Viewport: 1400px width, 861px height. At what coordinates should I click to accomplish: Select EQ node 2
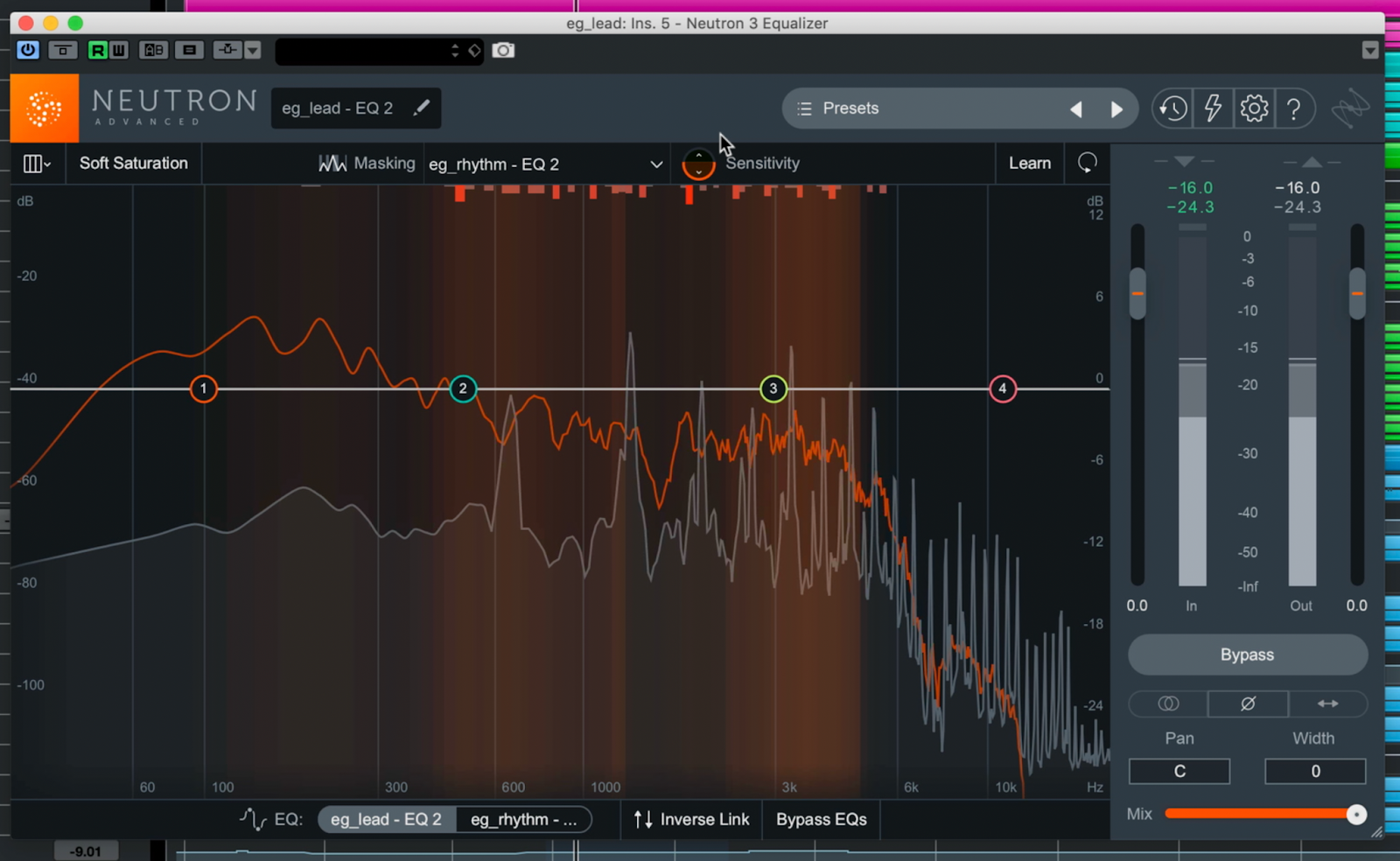(463, 388)
